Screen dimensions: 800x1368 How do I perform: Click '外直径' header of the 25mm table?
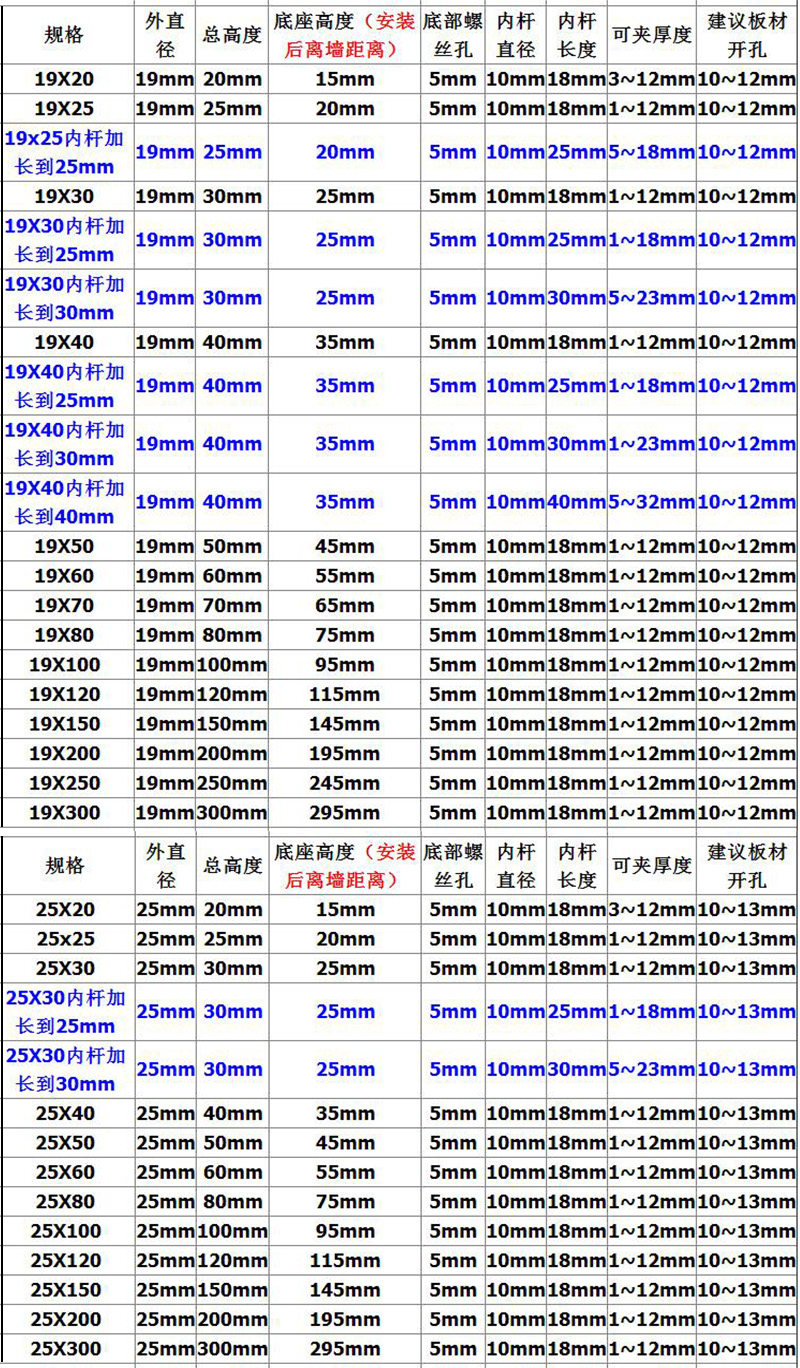(166, 866)
